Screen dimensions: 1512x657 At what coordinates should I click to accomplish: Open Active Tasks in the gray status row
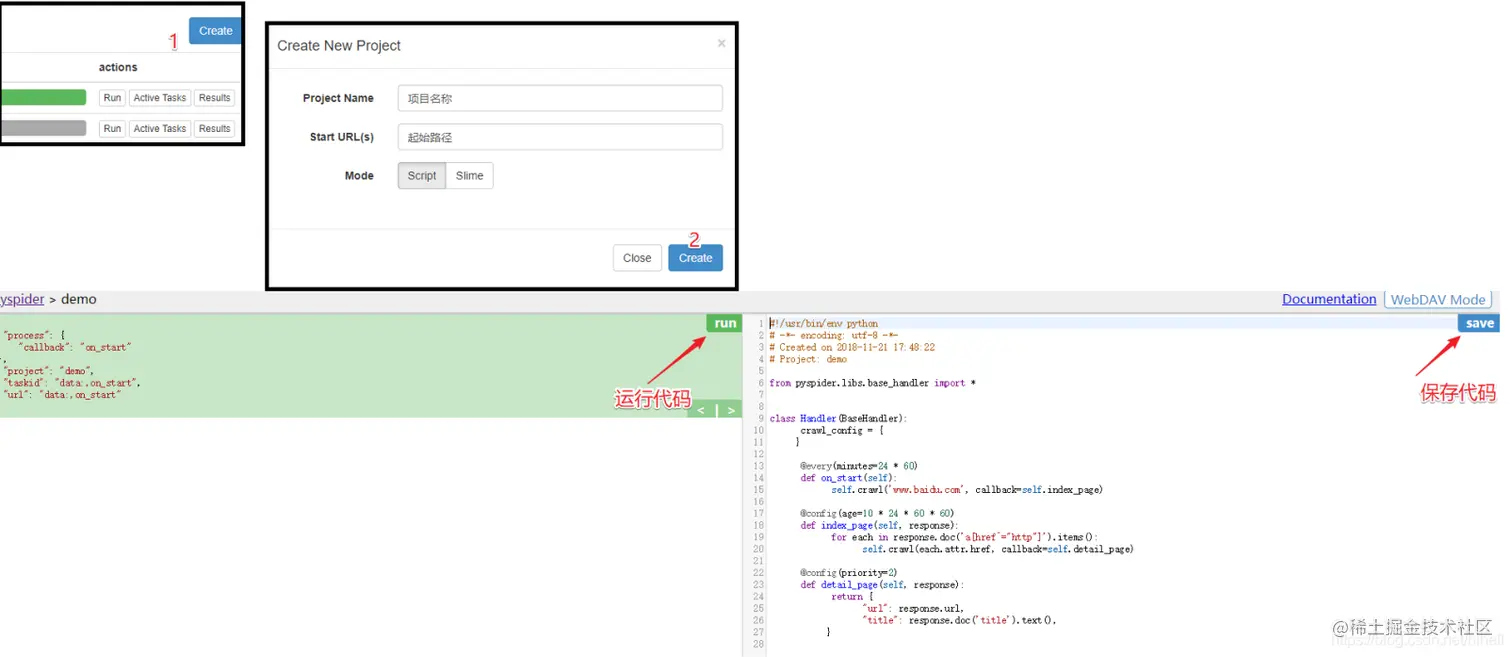pos(160,129)
